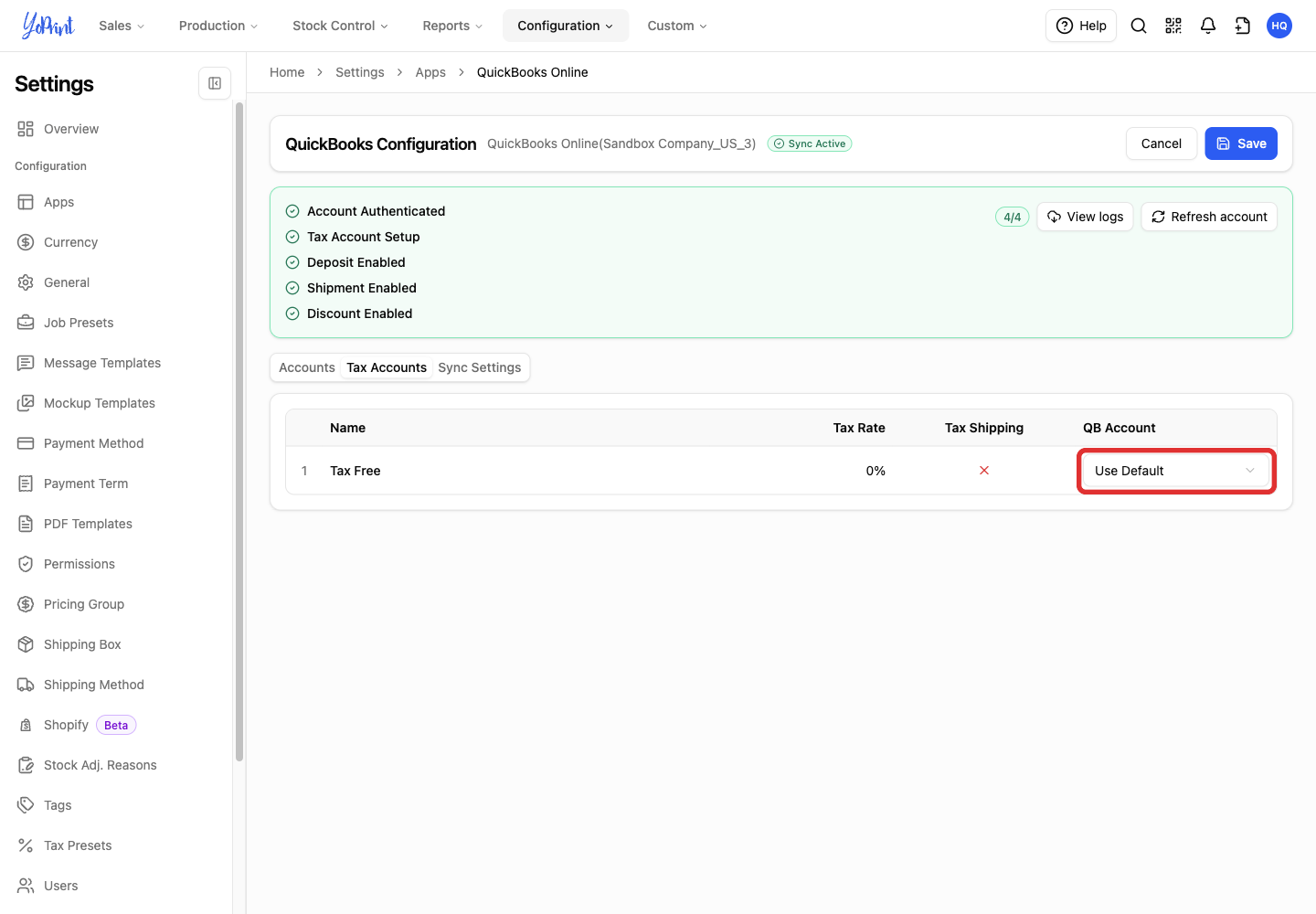Cancel the configuration changes
This screenshot has height=914, width=1316.
(x=1162, y=143)
